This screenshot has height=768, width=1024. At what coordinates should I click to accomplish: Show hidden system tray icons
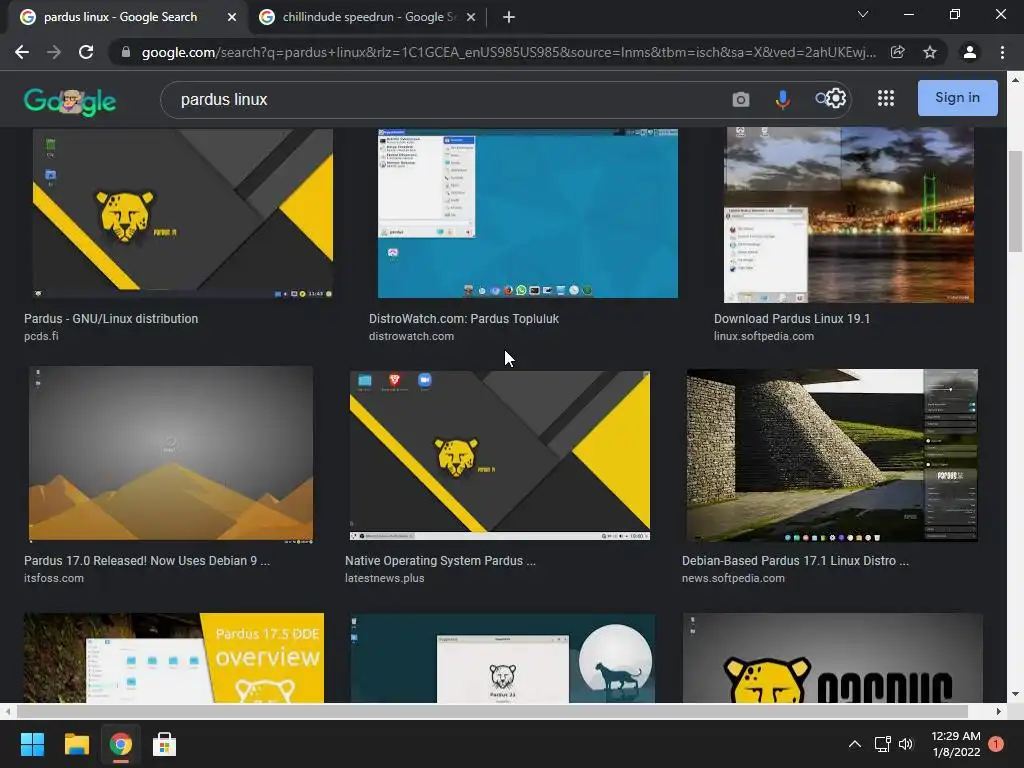click(854, 744)
